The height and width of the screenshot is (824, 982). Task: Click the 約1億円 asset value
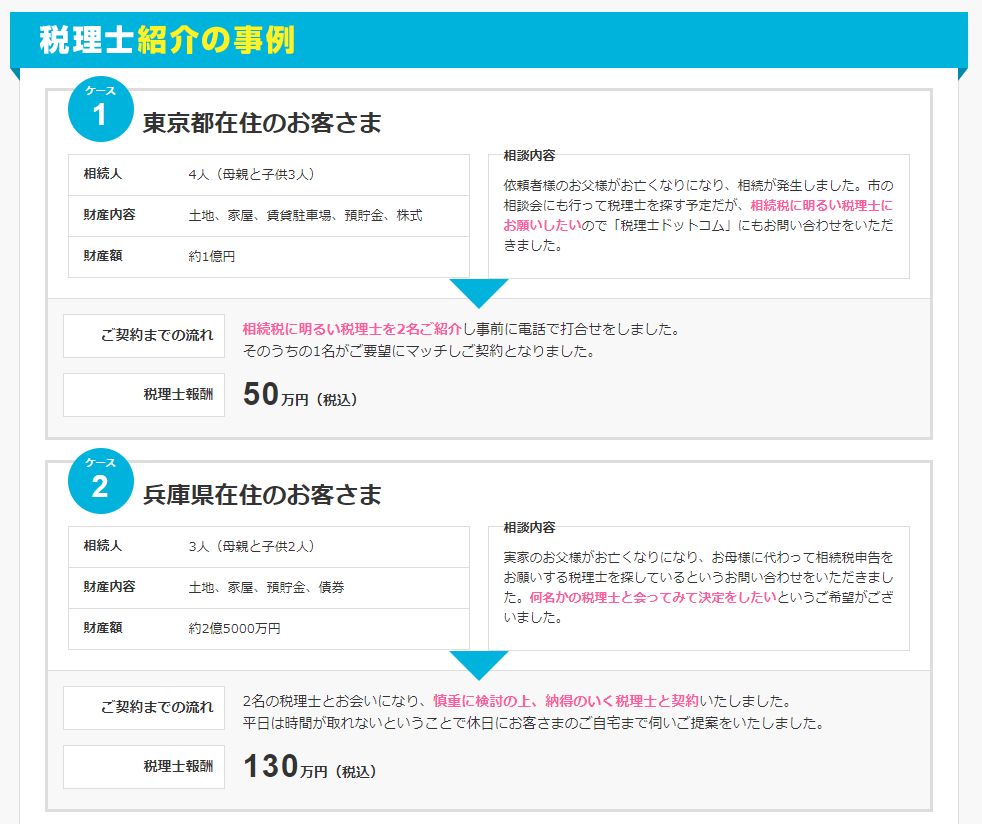(x=212, y=256)
